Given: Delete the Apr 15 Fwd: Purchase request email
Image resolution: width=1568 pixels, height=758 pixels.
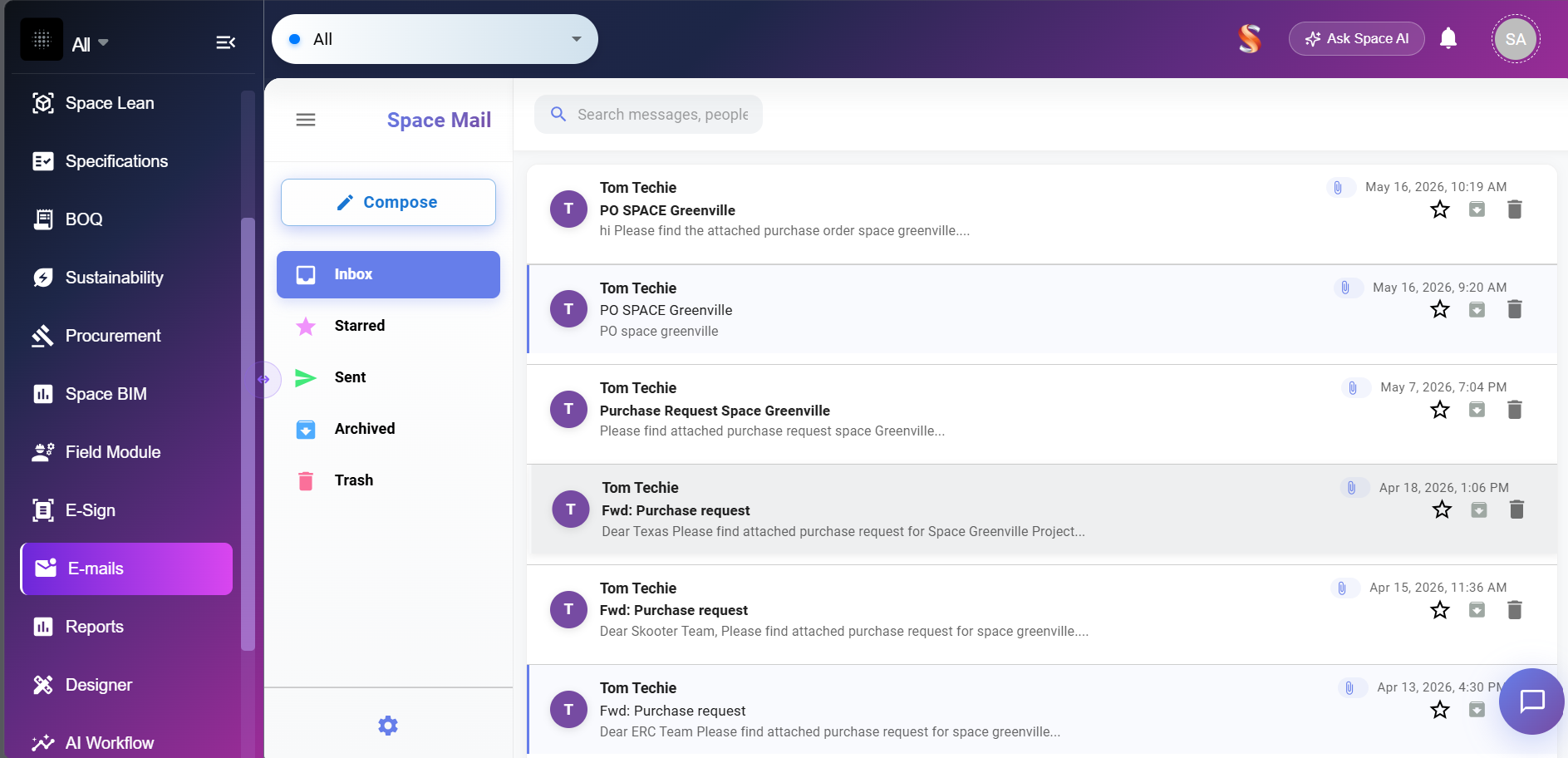Looking at the screenshot, I should pyautogui.click(x=1515, y=610).
